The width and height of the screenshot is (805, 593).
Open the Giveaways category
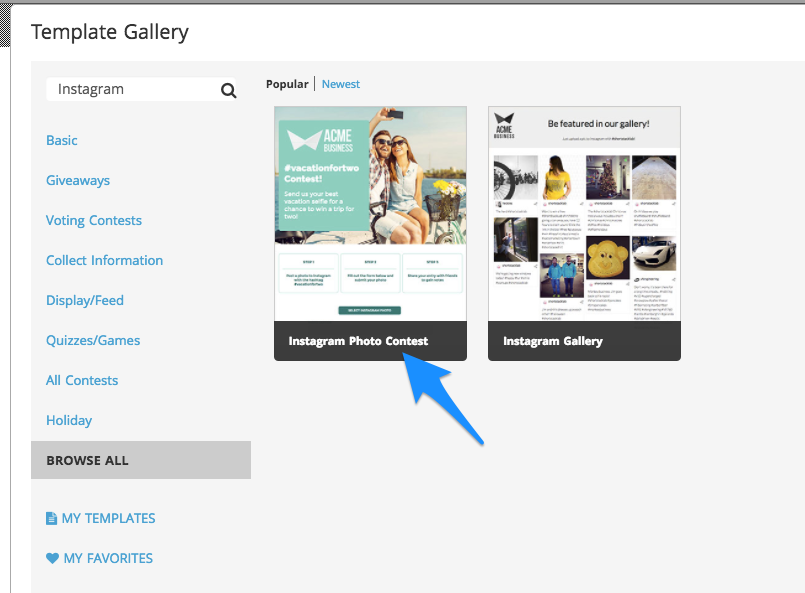pos(78,180)
